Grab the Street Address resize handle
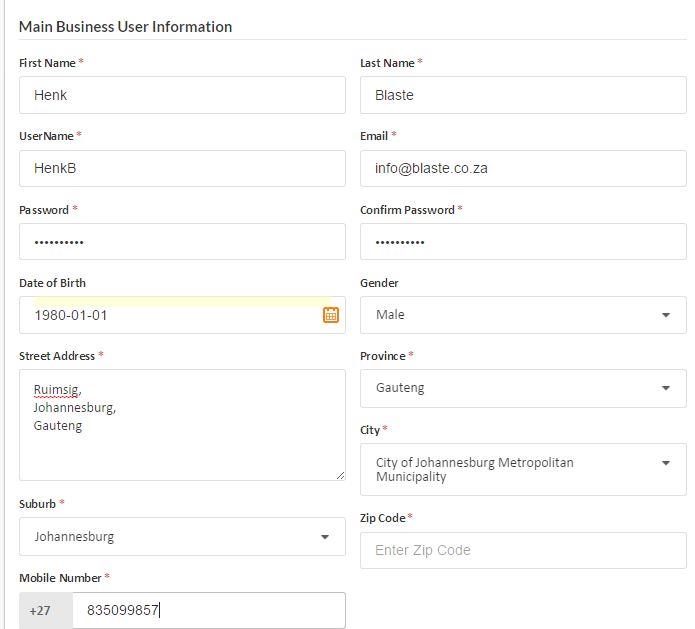Image resolution: width=695 pixels, height=629 pixels. point(340,476)
